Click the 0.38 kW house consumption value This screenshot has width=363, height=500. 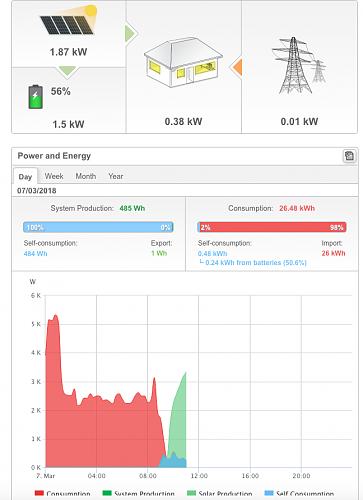click(x=183, y=122)
